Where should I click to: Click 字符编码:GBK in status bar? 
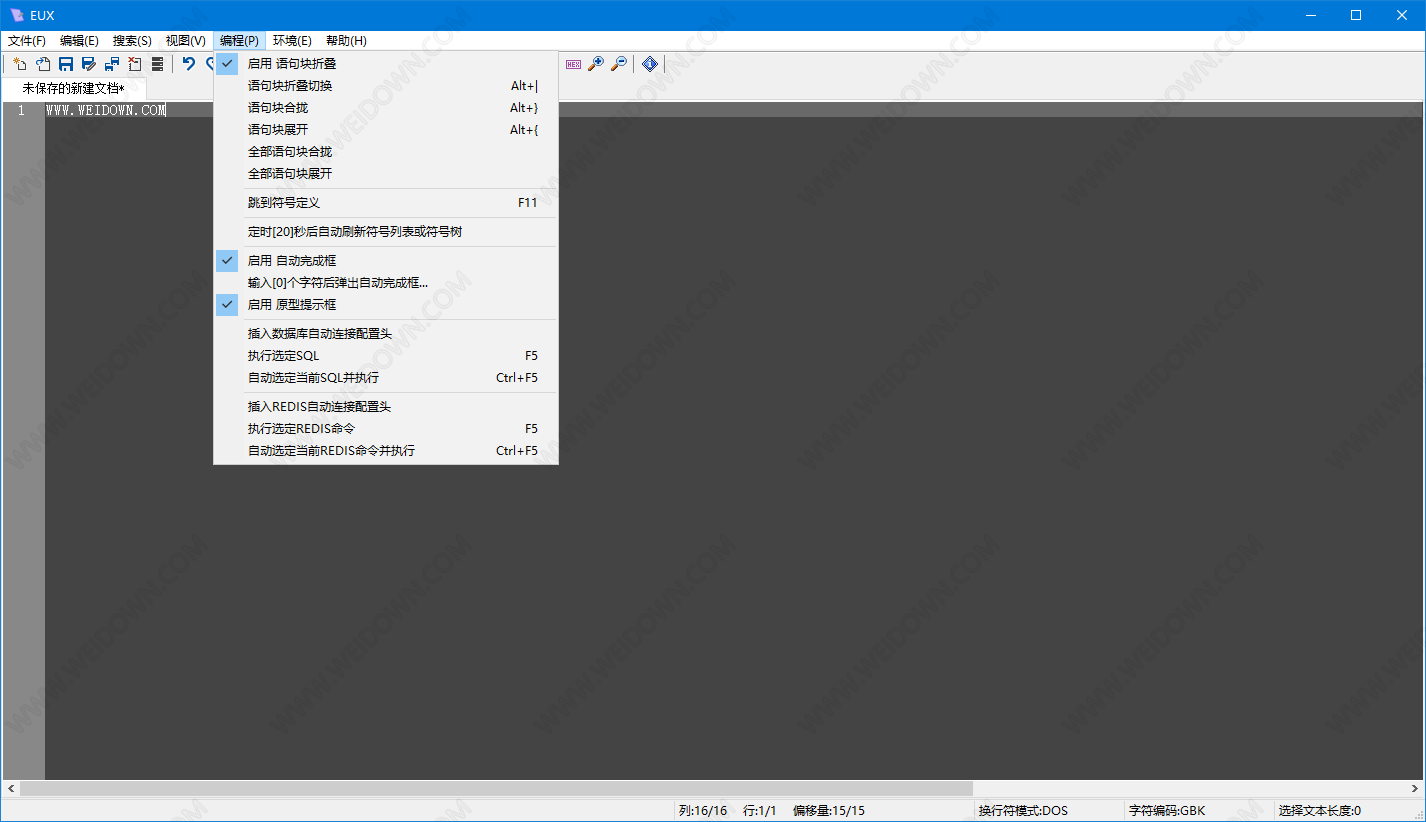(1167, 811)
